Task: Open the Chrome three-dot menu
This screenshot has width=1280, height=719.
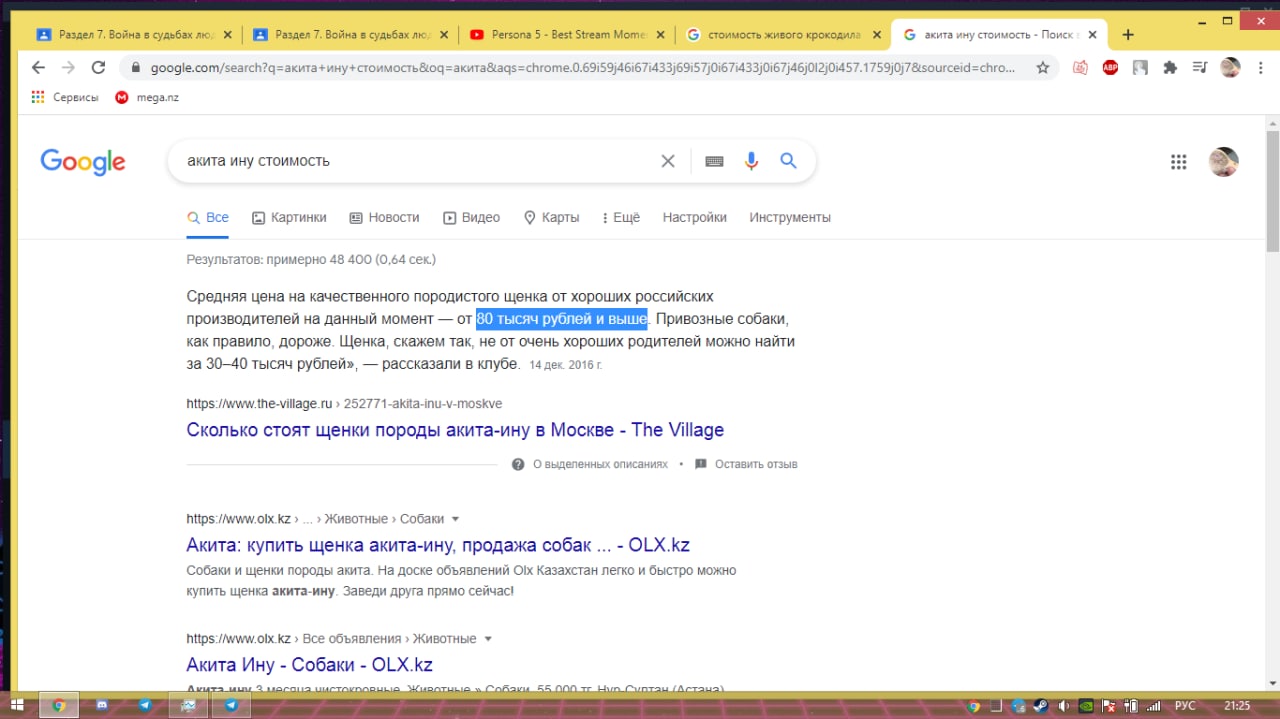Action: 1259,67
